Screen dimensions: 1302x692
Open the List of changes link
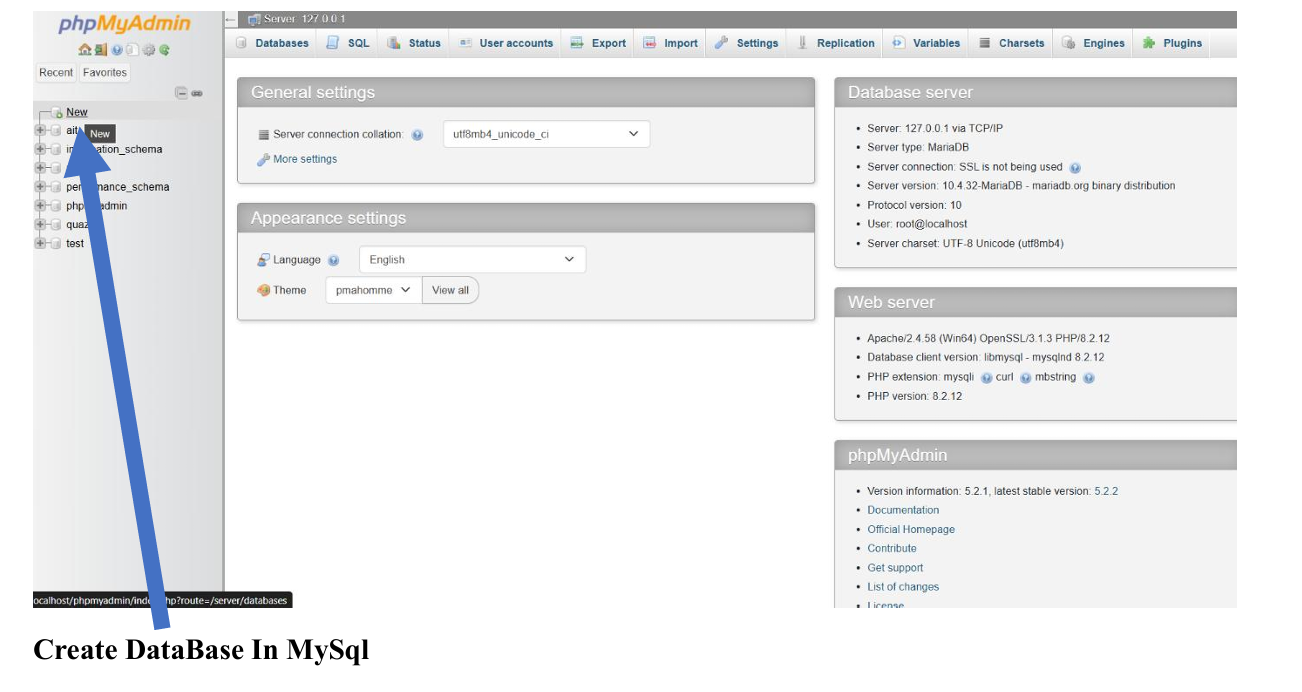tap(903, 587)
